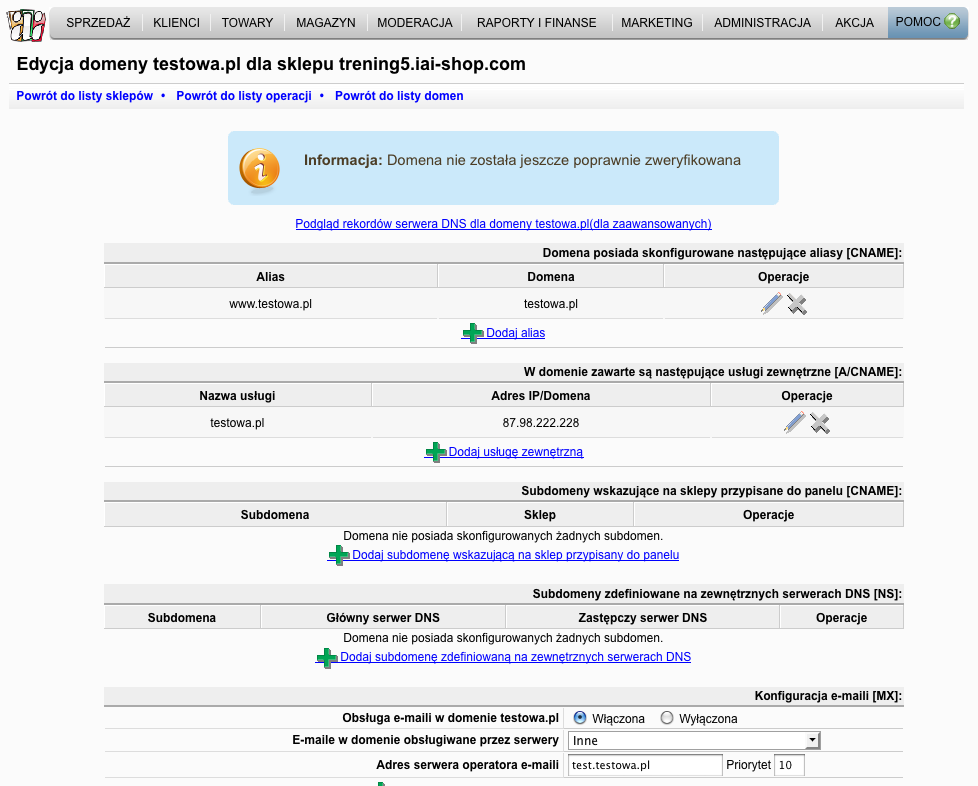Edit the www.testowa.pl alias with pencil icon

tap(771, 304)
